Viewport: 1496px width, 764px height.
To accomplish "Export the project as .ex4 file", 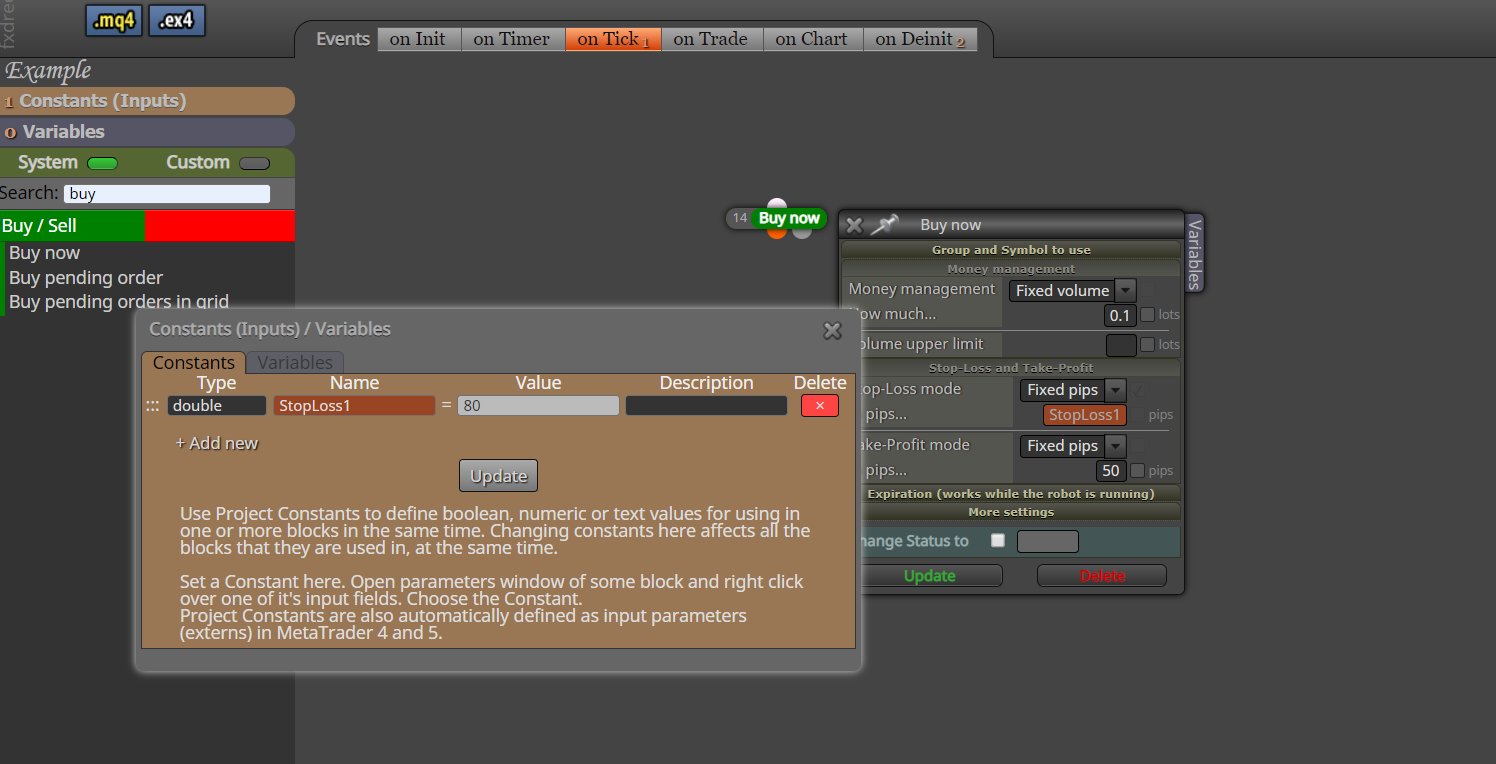I will [177, 20].
